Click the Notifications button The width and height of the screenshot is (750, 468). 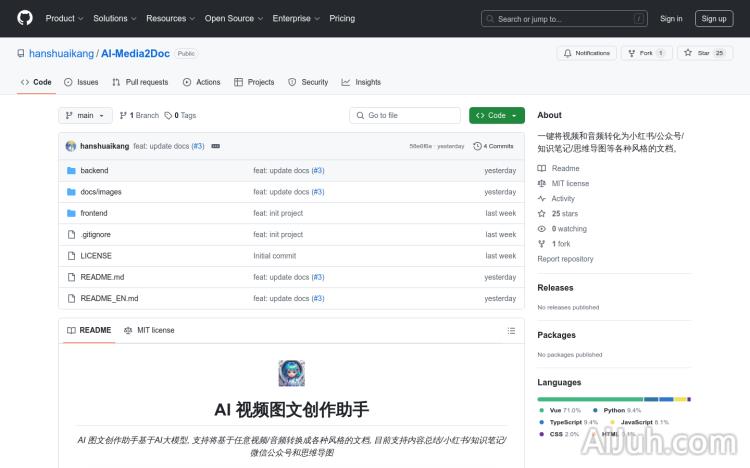pos(587,53)
